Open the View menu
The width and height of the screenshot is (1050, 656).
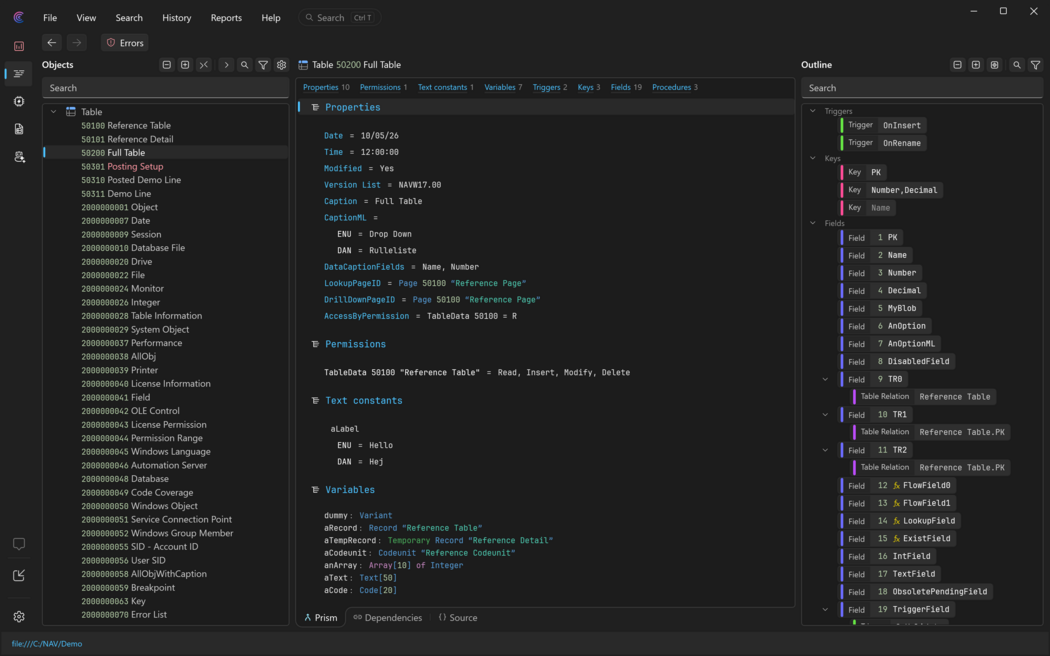(86, 18)
